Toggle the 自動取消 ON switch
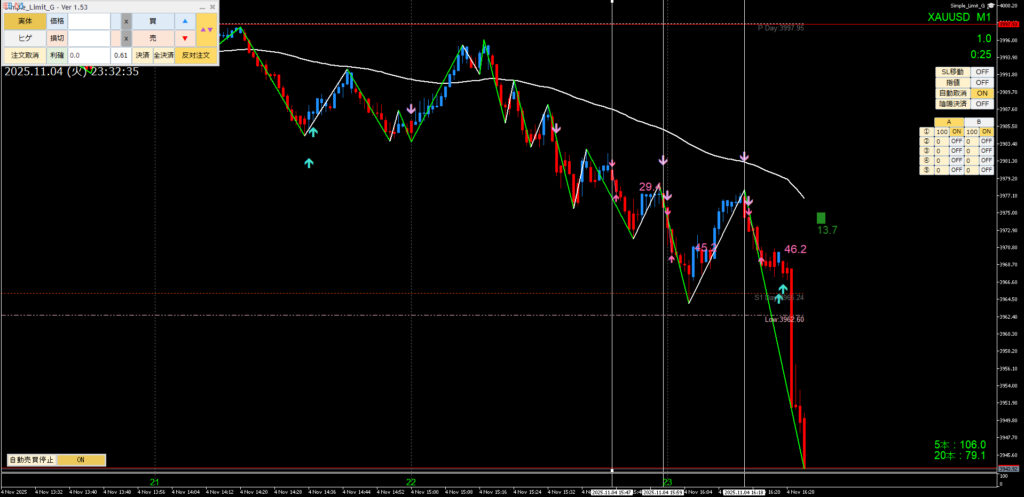The width and height of the screenshot is (1024, 497). tap(982, 93)
